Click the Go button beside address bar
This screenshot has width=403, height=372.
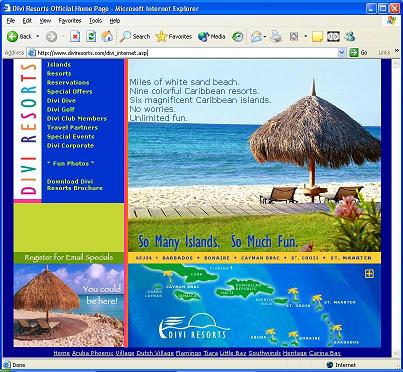(358, 53)
